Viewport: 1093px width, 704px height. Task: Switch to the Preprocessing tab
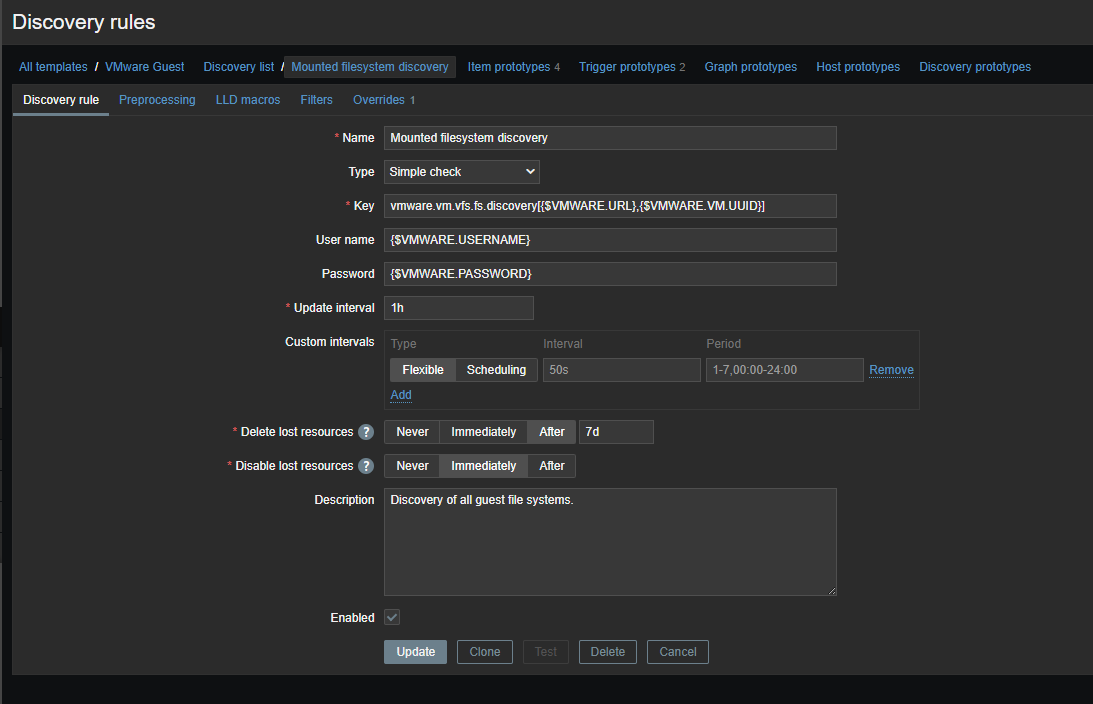pos(157,100)
